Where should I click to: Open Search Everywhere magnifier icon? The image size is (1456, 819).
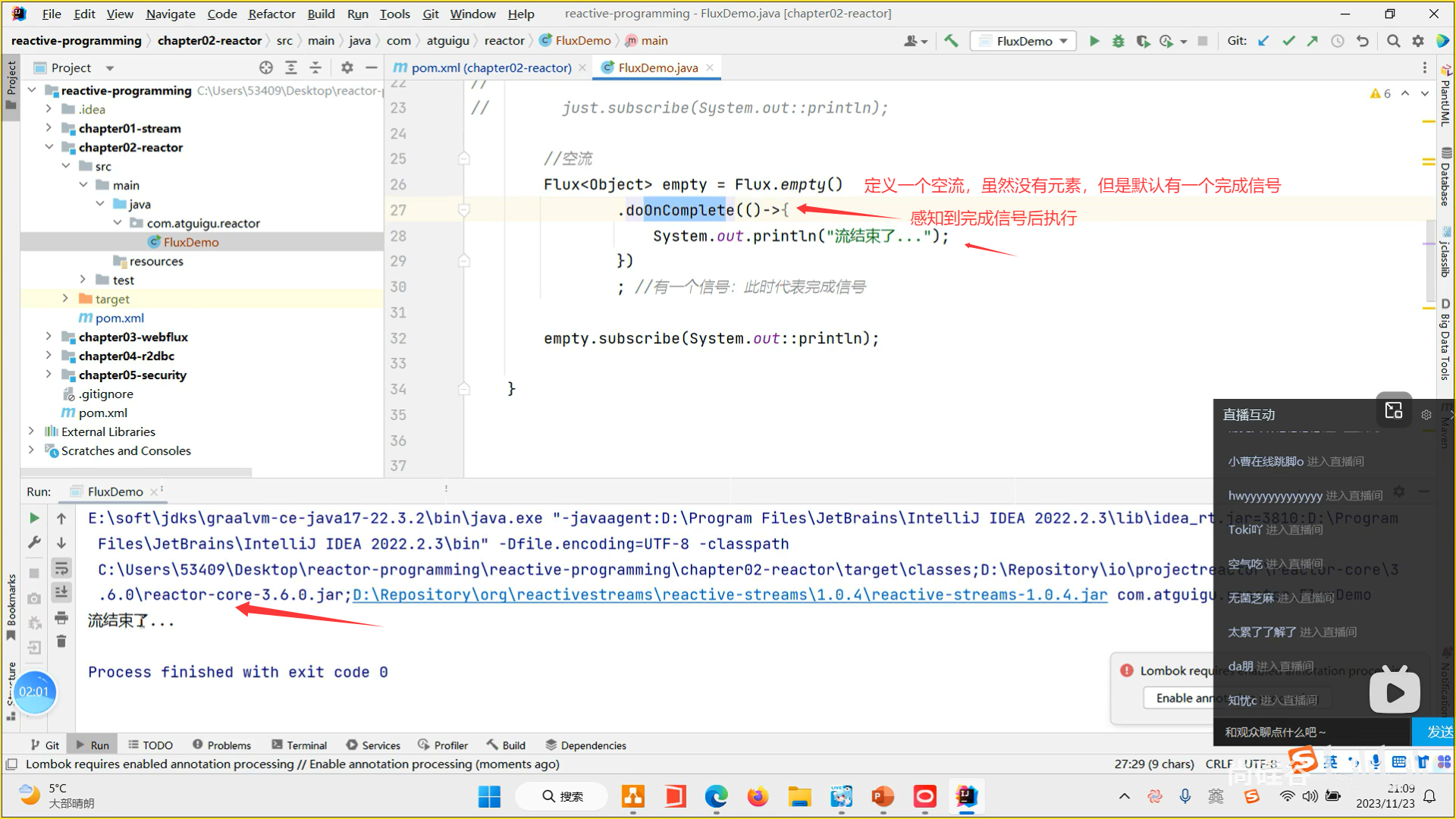click(1393, 41)
